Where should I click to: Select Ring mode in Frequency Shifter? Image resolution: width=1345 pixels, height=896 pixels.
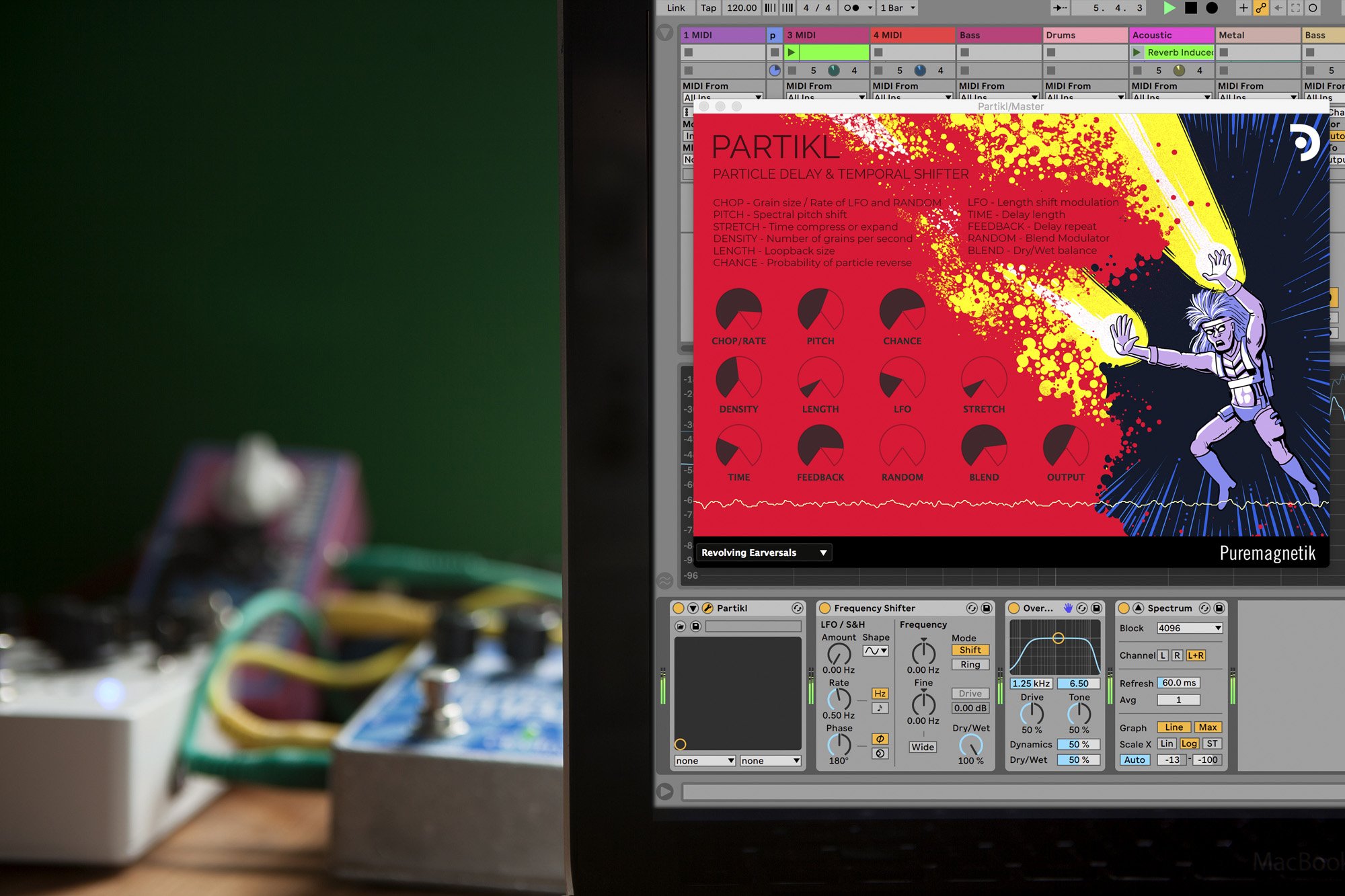click(x=970, y=664)
